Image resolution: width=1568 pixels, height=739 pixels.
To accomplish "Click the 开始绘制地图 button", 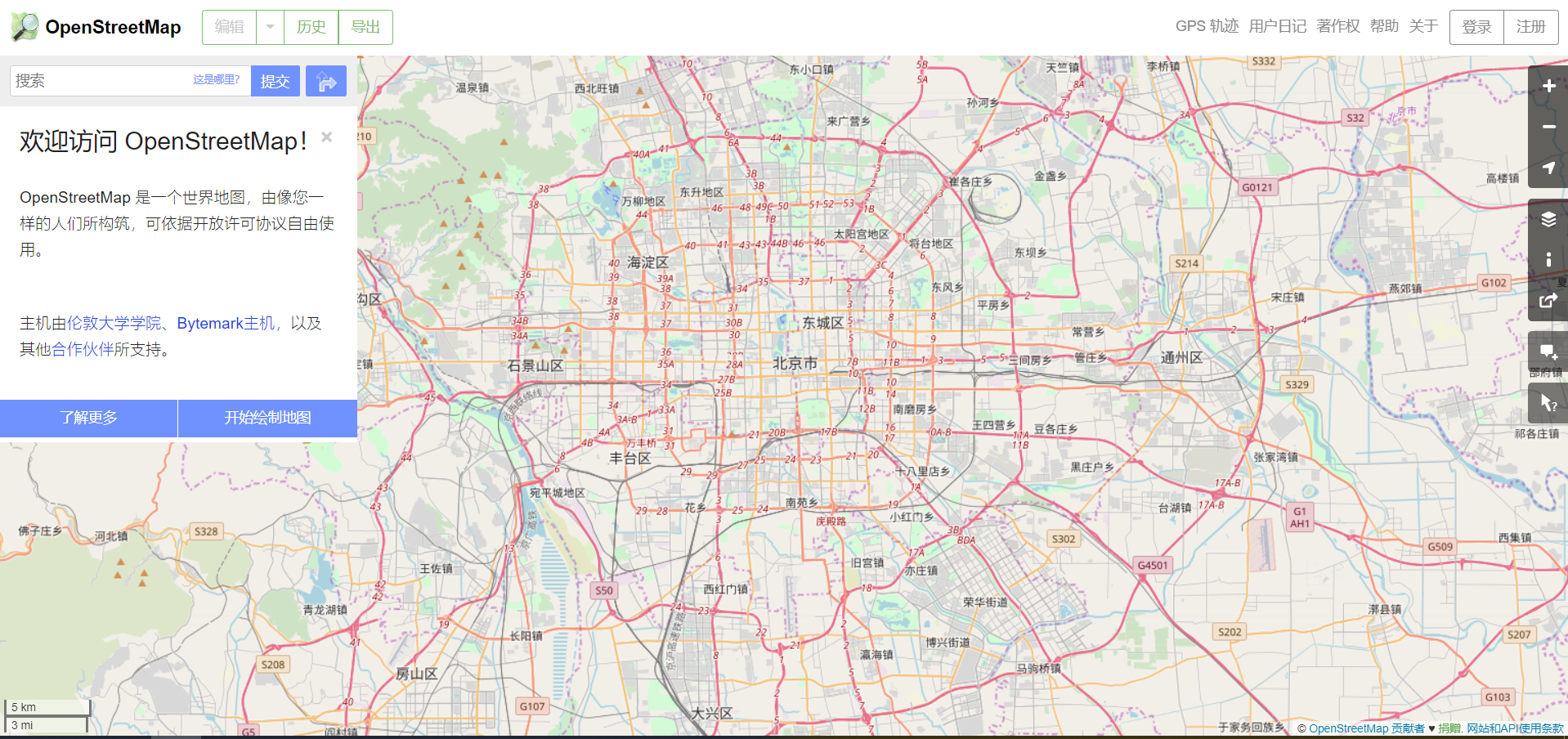I will coord(267,418).
